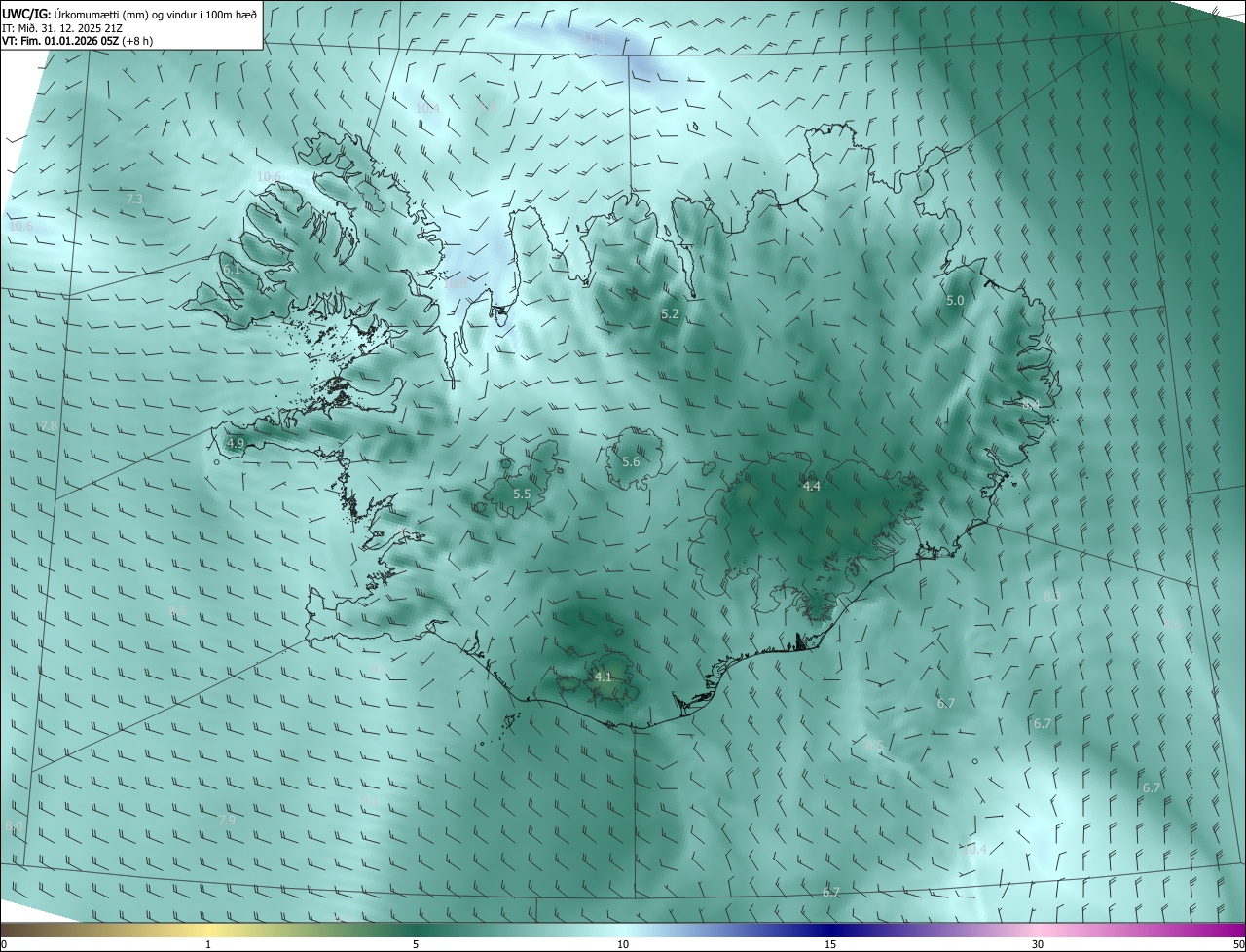
Task: Click the dark blue section of the colorbar
Action: click(830, 930)
